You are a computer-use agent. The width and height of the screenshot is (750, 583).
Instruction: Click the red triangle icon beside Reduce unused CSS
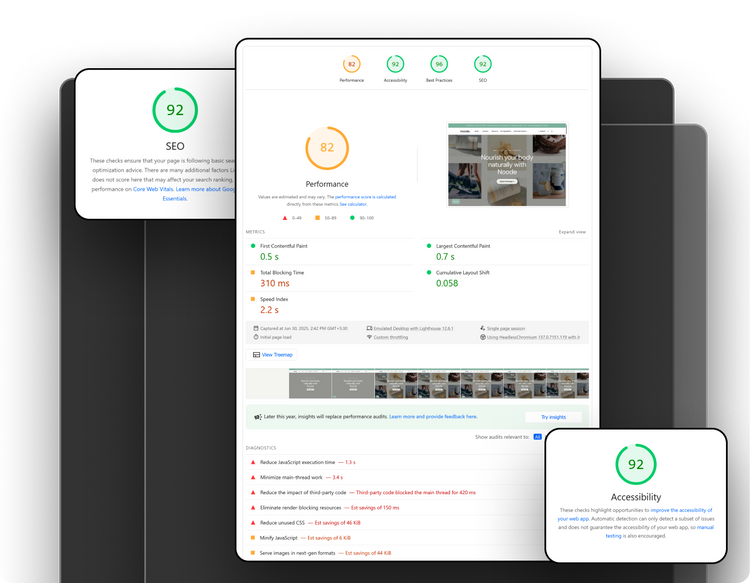click(253, 523)
